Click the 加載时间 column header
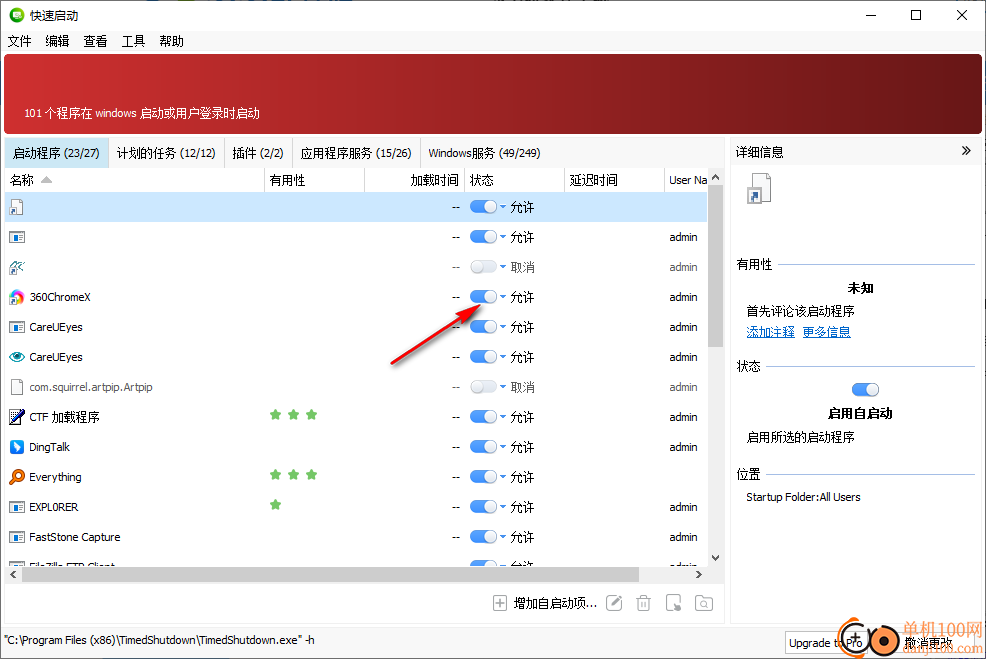 [x=415, y=180]
